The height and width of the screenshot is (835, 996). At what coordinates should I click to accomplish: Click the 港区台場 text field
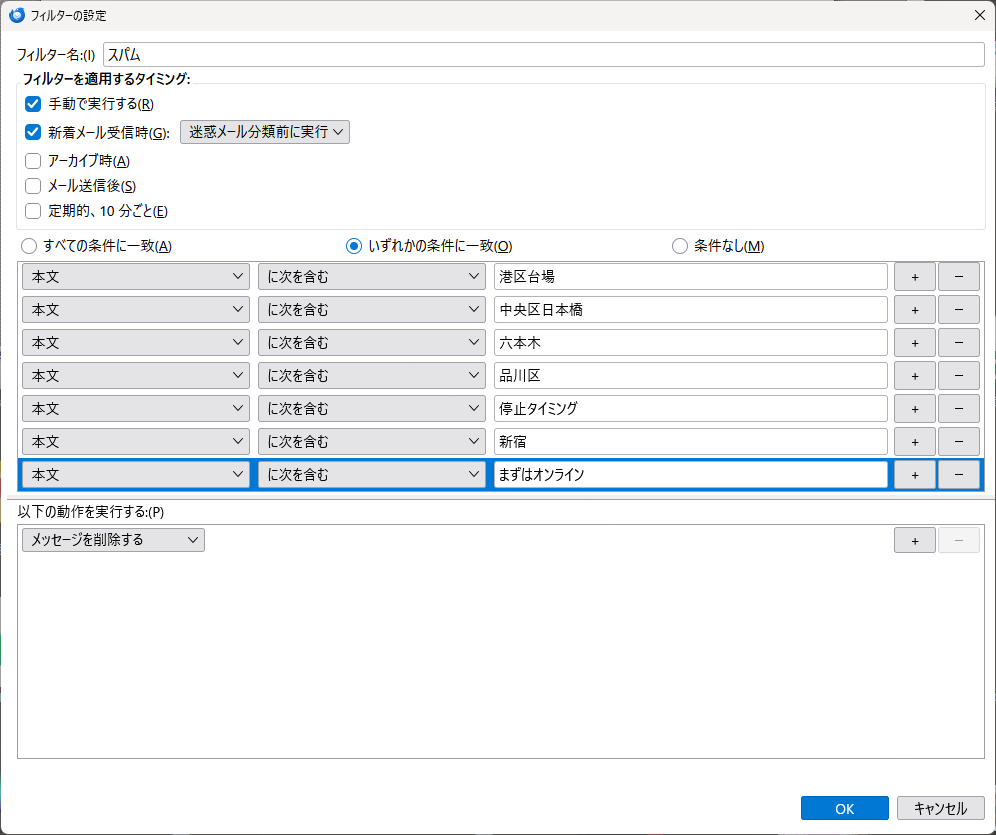pos(690,277)
